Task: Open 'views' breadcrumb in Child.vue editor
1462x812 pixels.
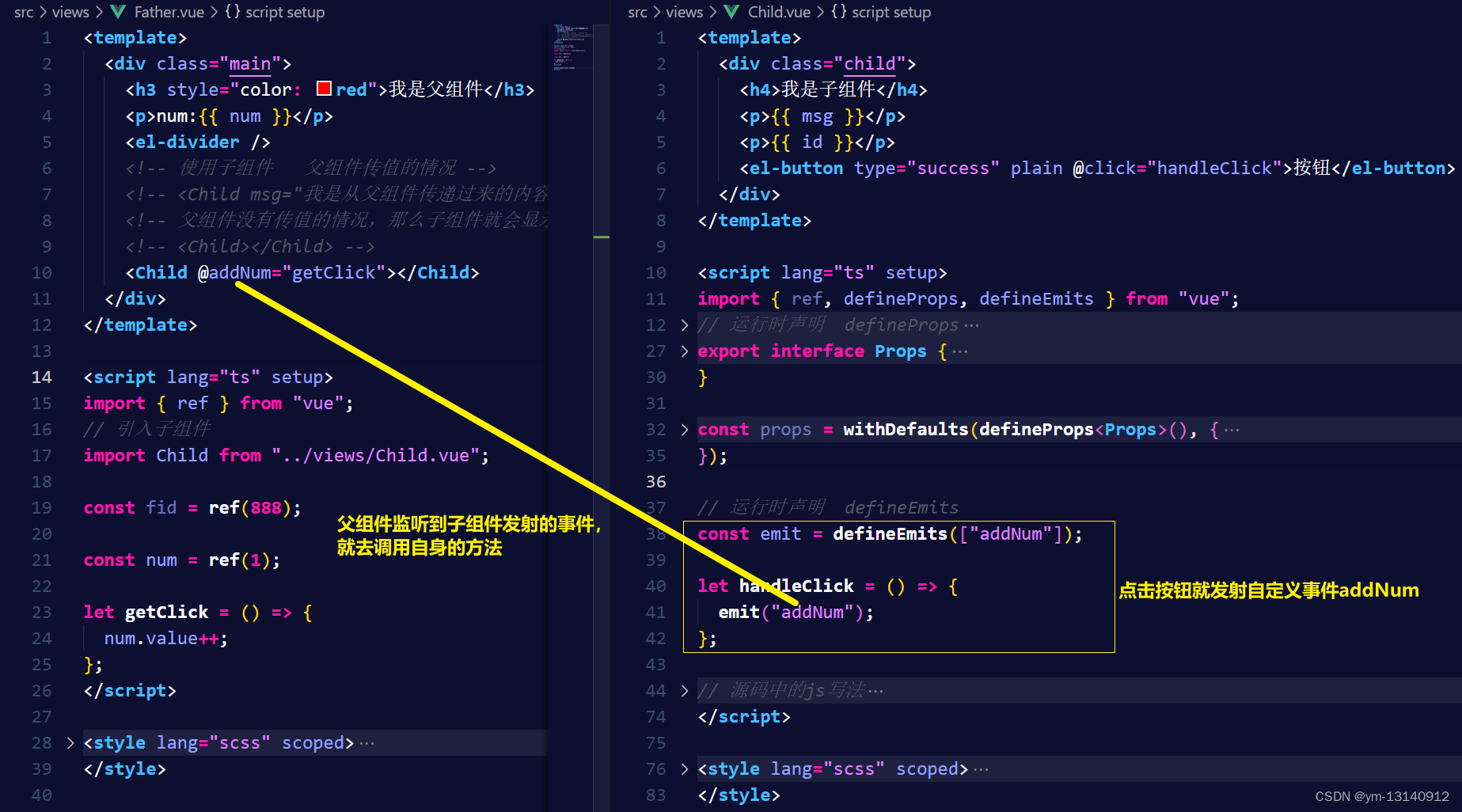Action: tap(685, 12)
